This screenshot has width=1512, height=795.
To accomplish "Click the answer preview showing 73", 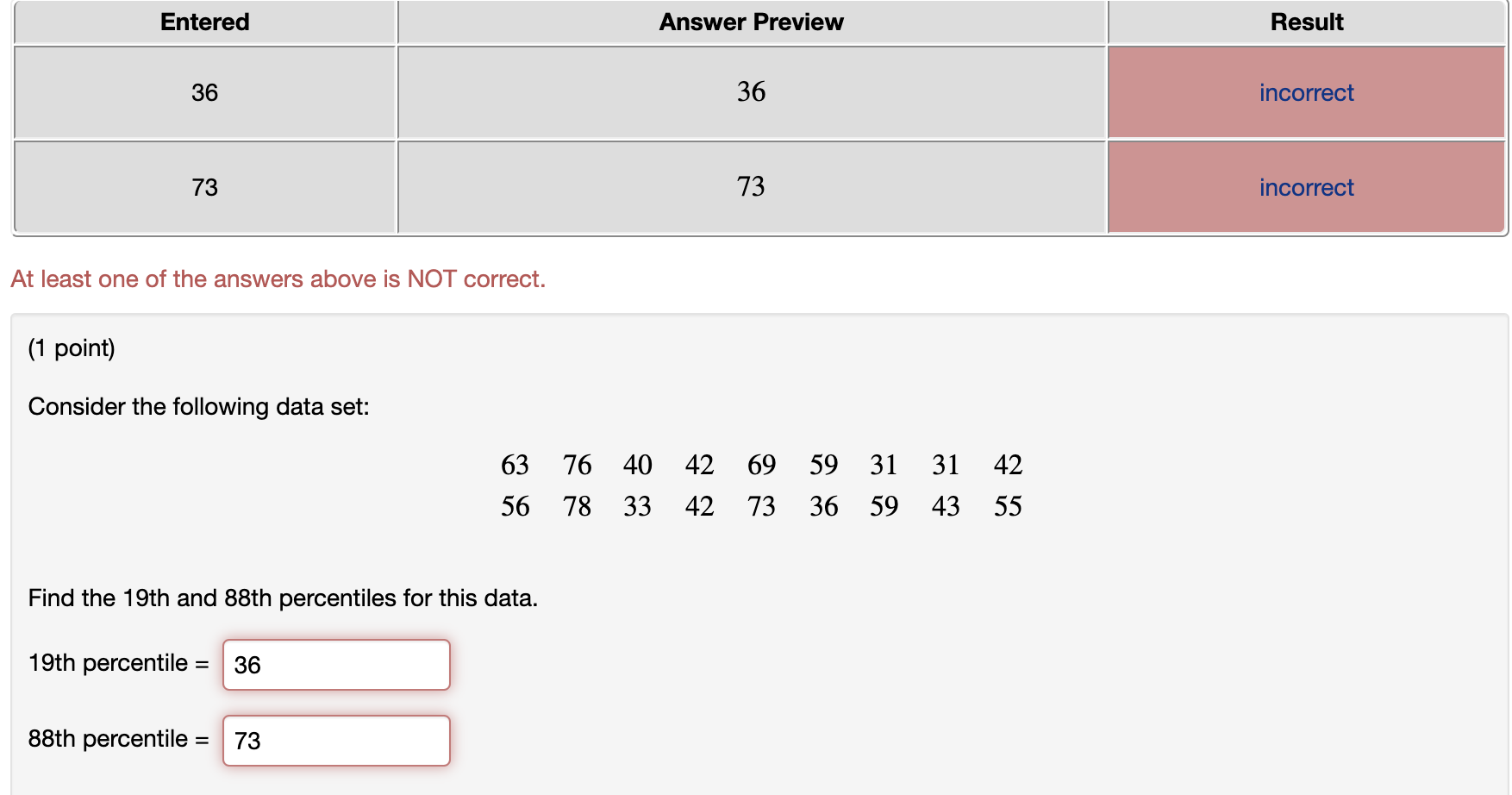I will pos(750,187).
